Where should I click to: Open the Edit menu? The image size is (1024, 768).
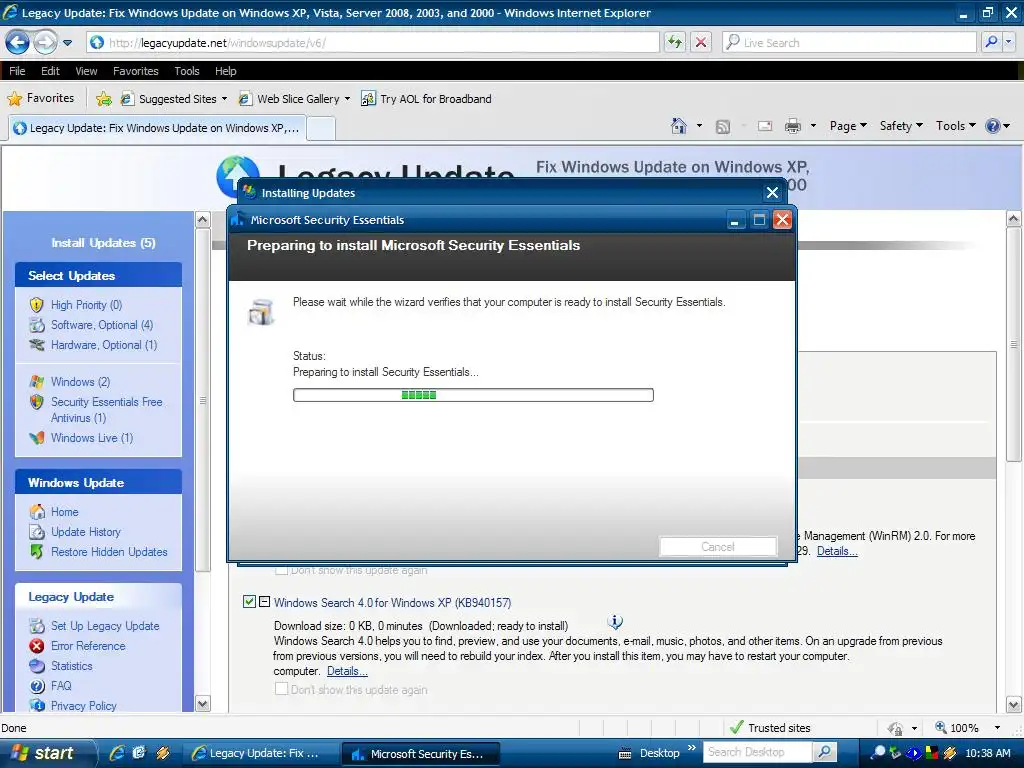click(50, 71)
